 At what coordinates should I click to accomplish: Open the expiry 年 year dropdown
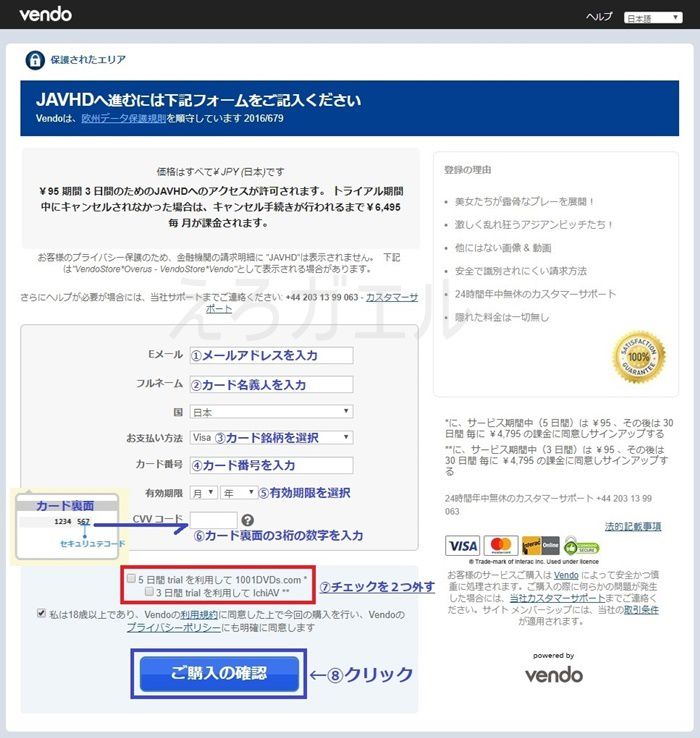[x=239, y=493]
